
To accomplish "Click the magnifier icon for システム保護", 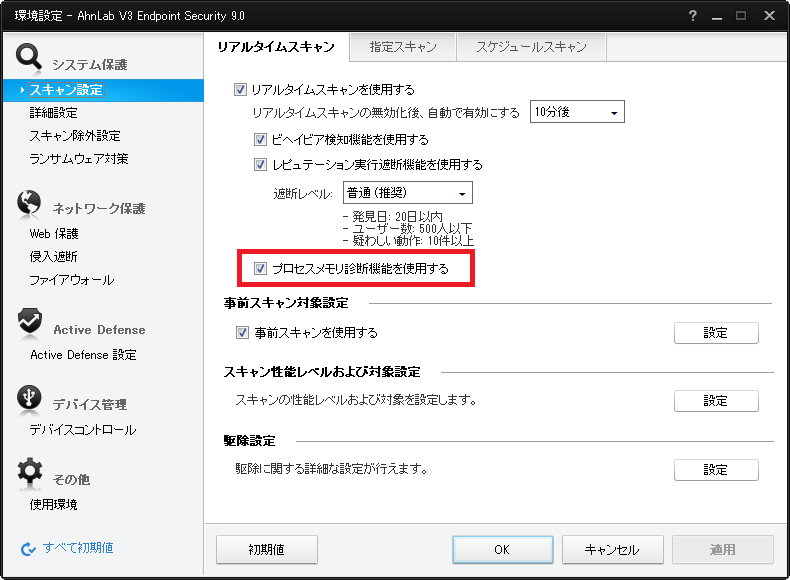I will (28, 56).
